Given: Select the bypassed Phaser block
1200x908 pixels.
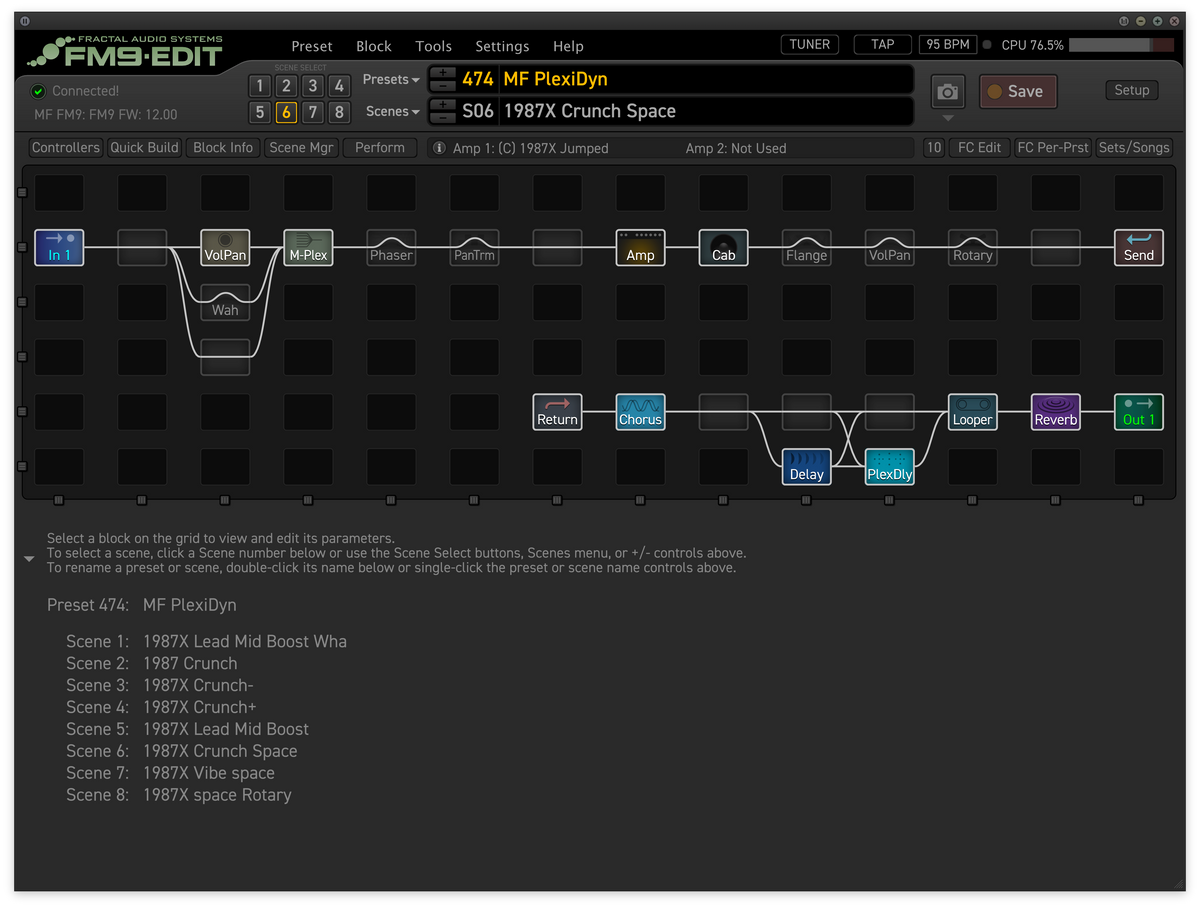Looking at the screenshot, I should 391,247.
